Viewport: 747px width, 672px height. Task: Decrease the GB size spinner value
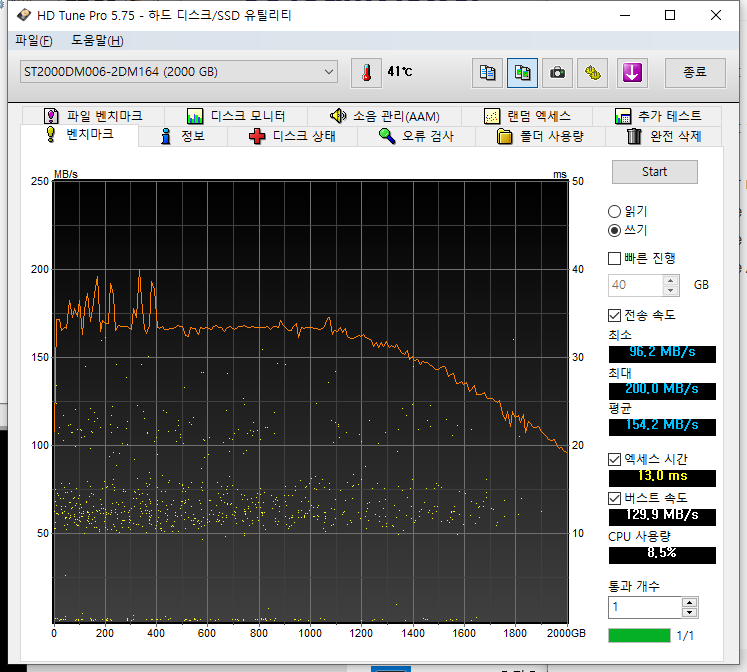click(x=671, y=290)
